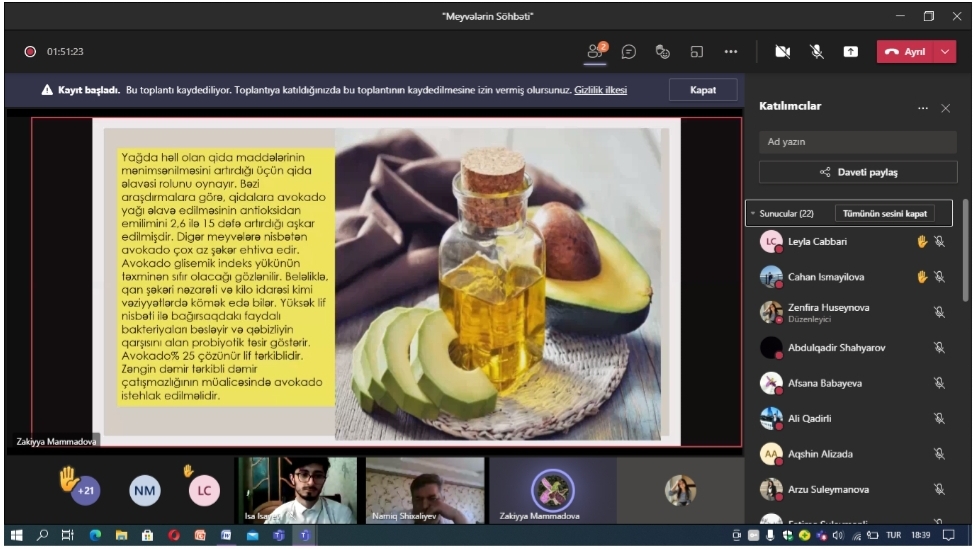
Task: Open more actions ellipsis in meeting toolbar
Action: [x=731, y=52]
